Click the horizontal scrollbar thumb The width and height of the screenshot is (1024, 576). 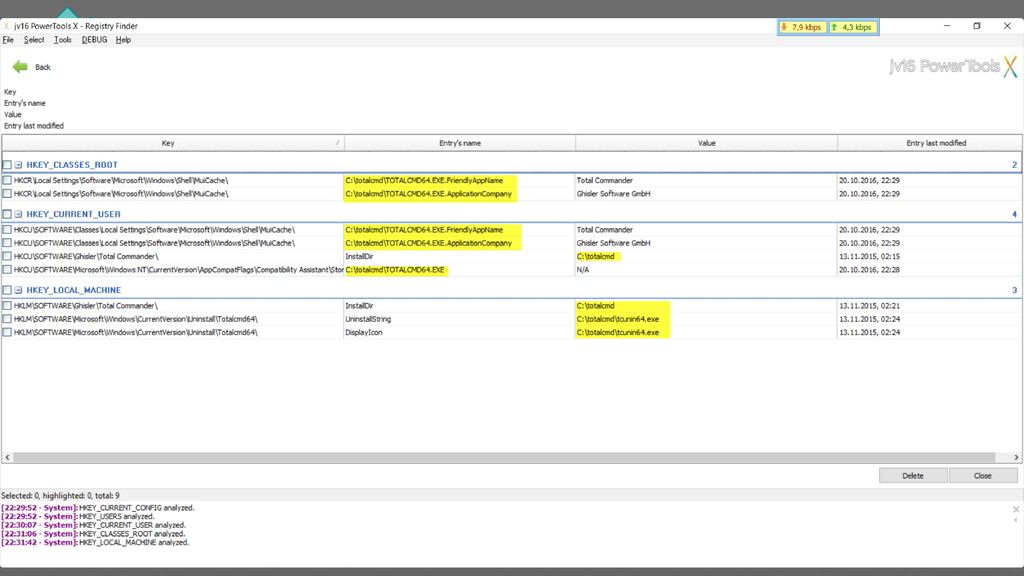pyautogui.click(x=504, y=457)
